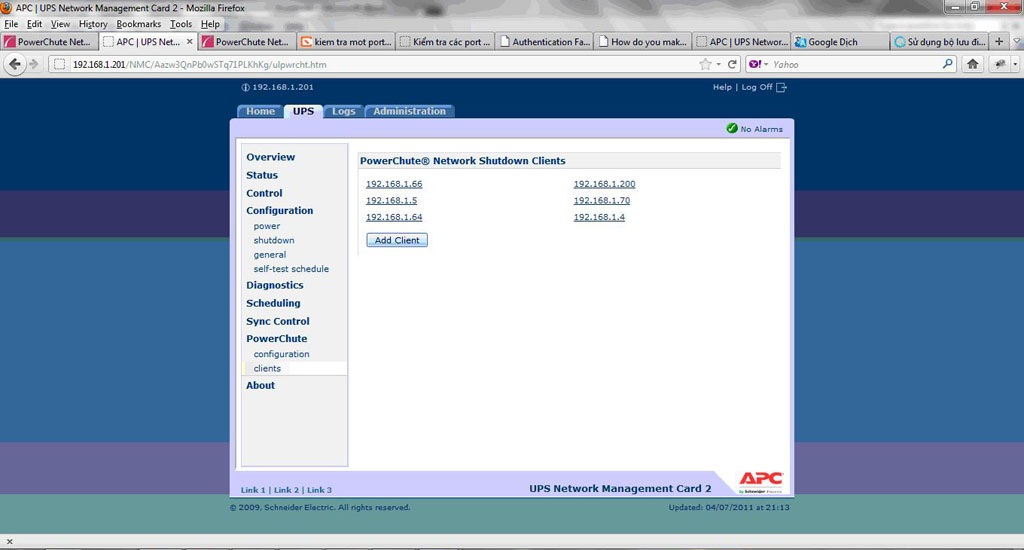Open the Diagnostics sidebar item
The height and width of the screenshot is (550, 1024).
point(274,285)
